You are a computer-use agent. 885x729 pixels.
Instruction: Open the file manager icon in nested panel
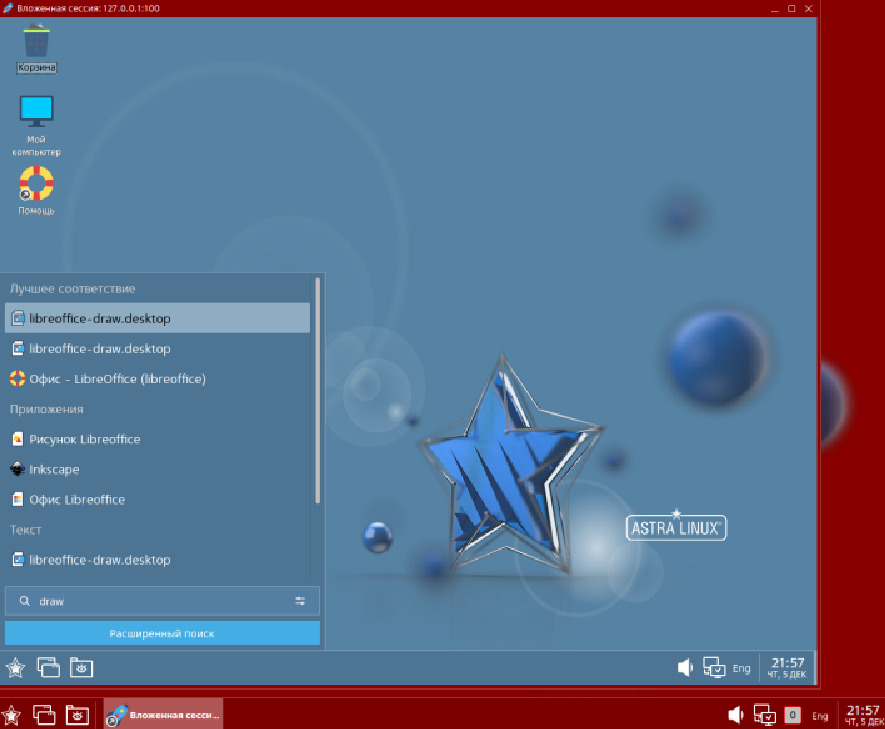[81, 667]
